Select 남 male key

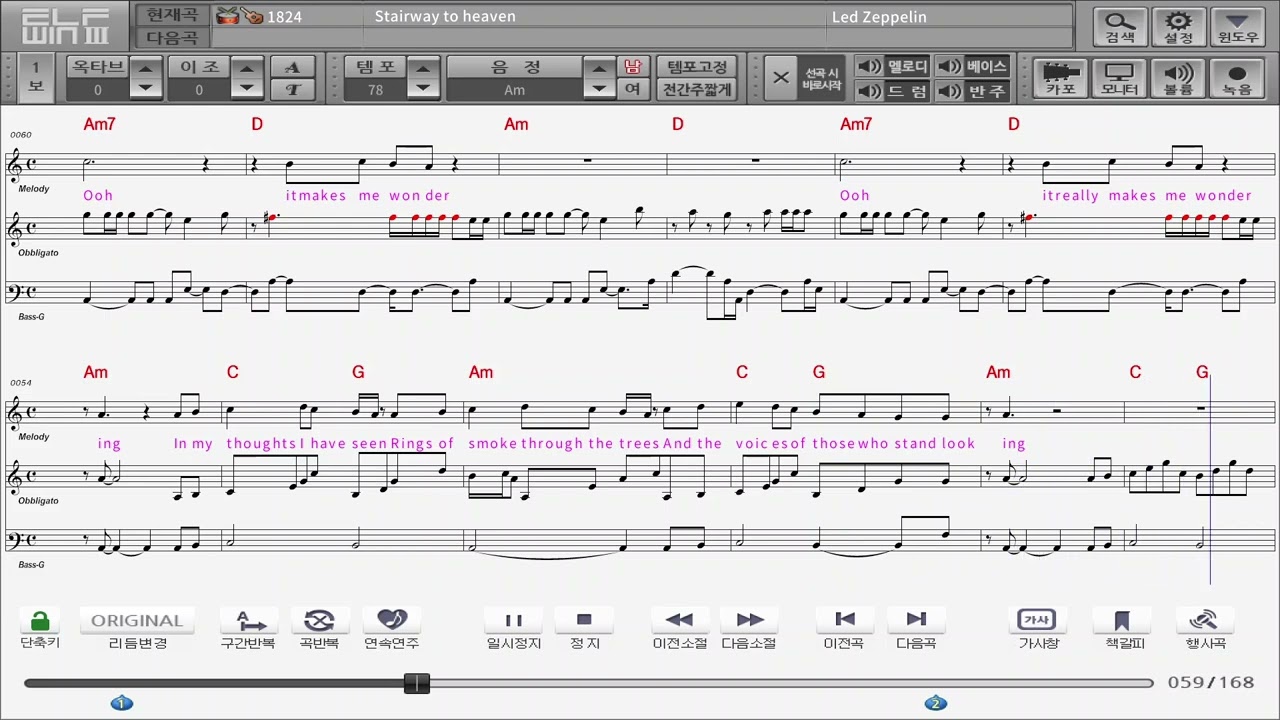[632, 67]
